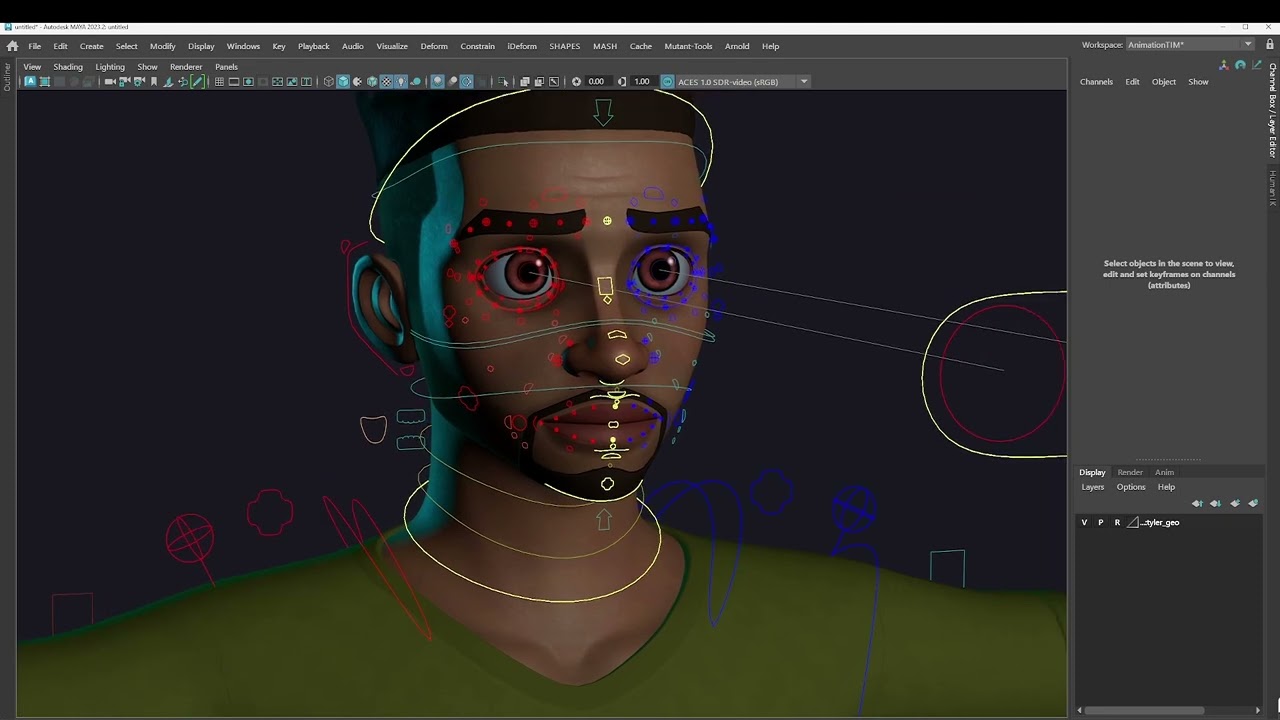The height and width of the screenshot is (720, 1280).
Task: Switch to the Anim layer tab
Action: point(1164,472)
